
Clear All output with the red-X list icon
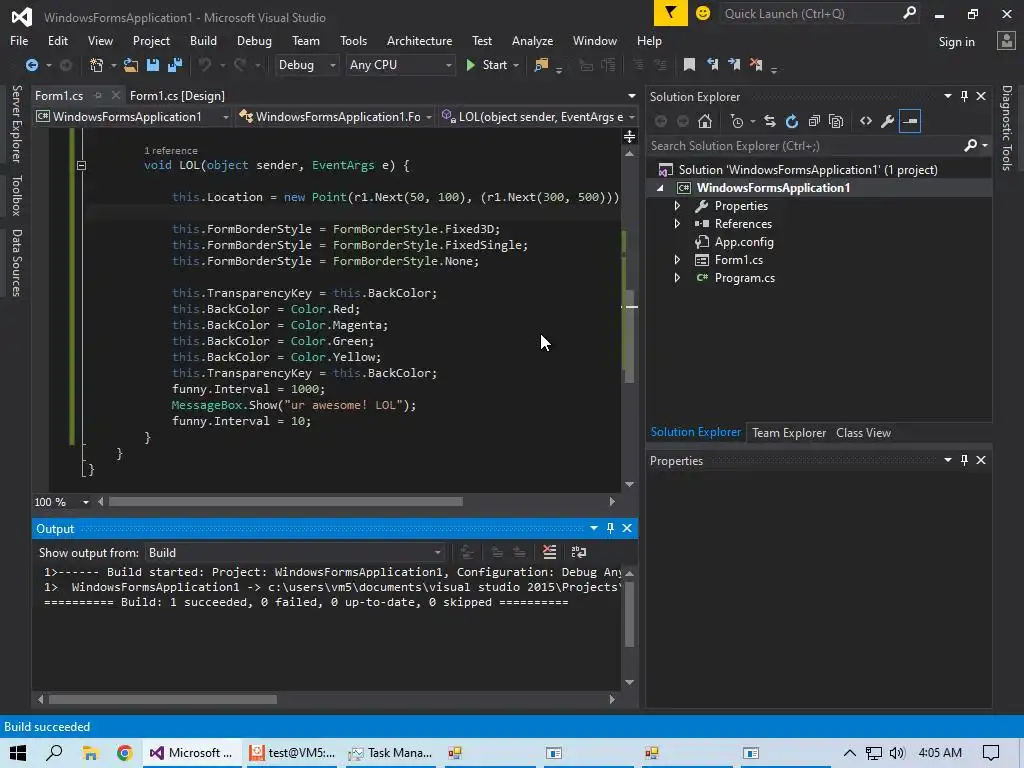tap(549, 552)
